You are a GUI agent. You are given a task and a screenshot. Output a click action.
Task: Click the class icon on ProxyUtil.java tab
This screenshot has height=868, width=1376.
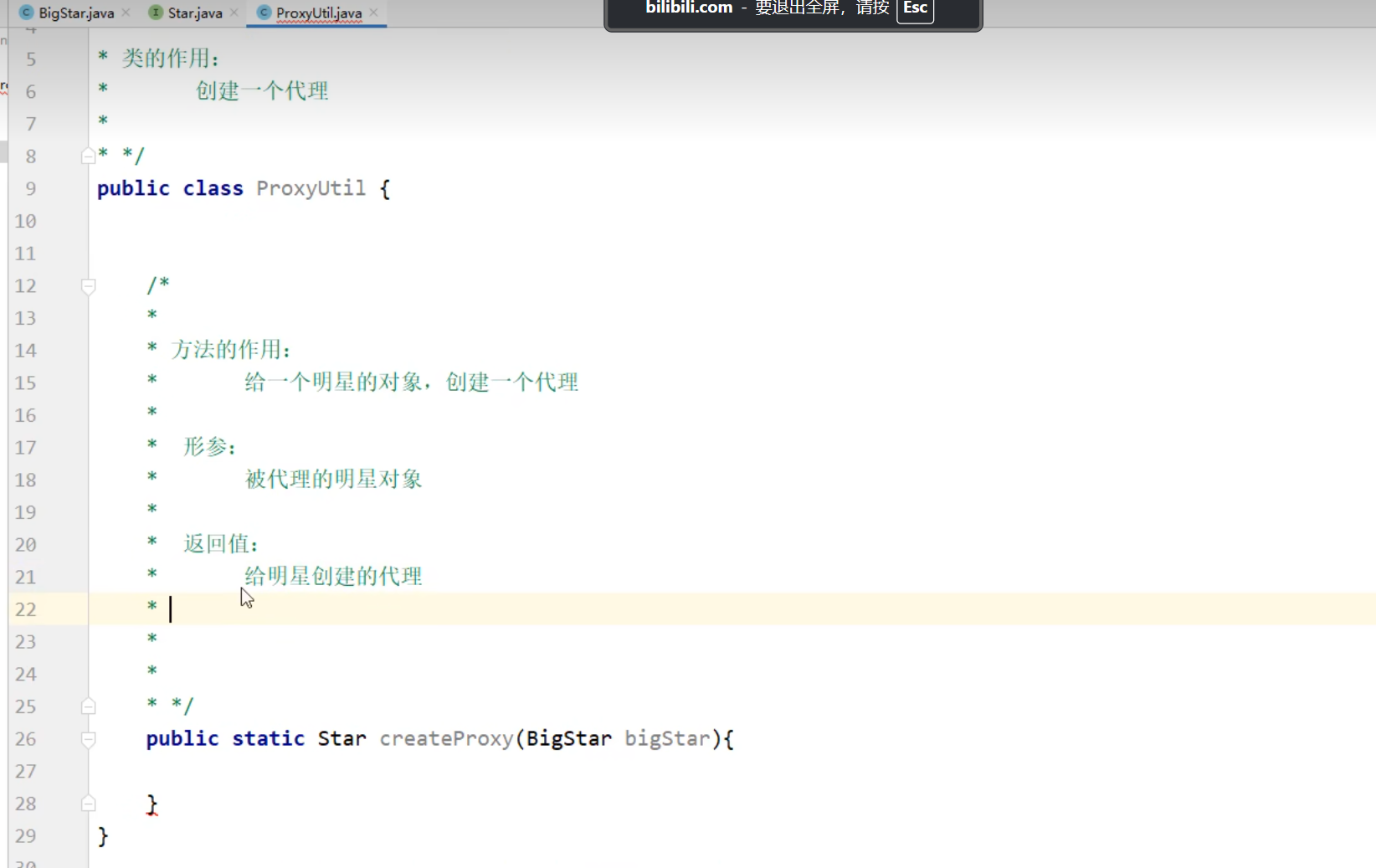point(264,13)
